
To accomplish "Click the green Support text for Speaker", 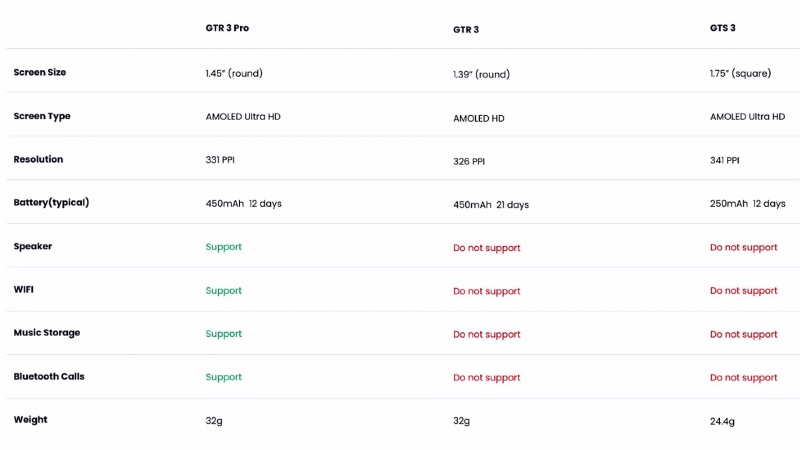I will (x=223, y=246).
